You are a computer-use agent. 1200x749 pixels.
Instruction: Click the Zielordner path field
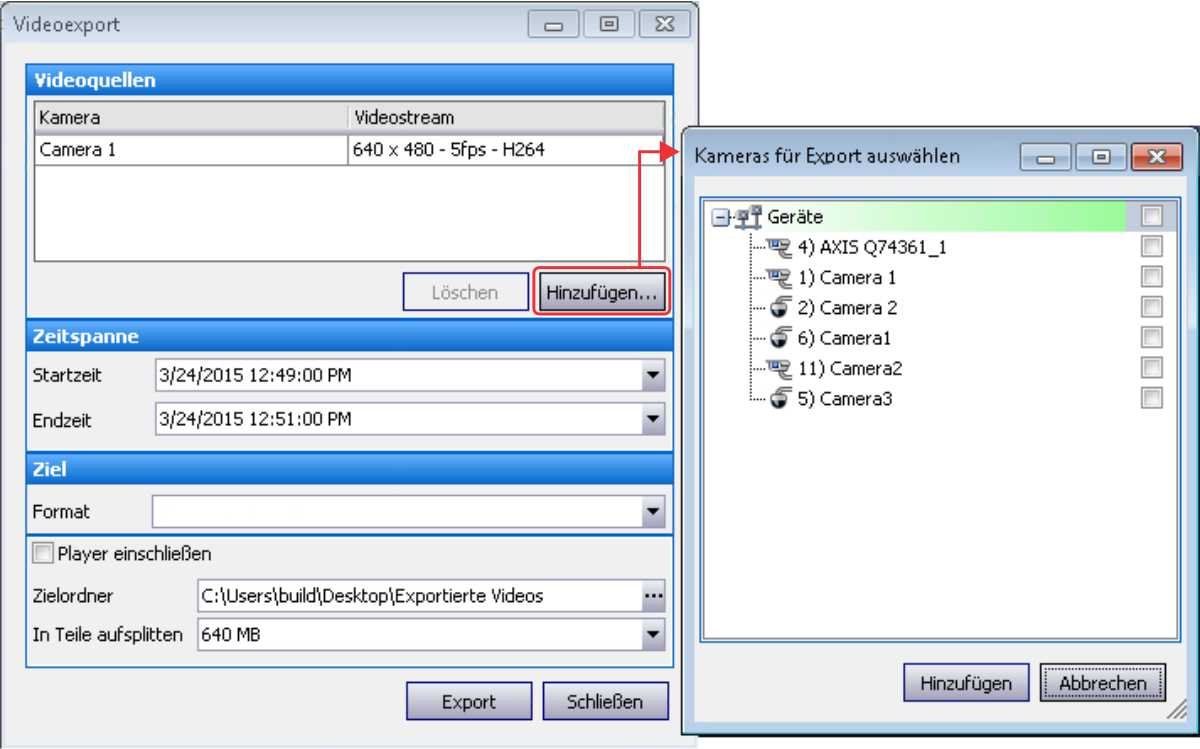[x=419, y=596]
